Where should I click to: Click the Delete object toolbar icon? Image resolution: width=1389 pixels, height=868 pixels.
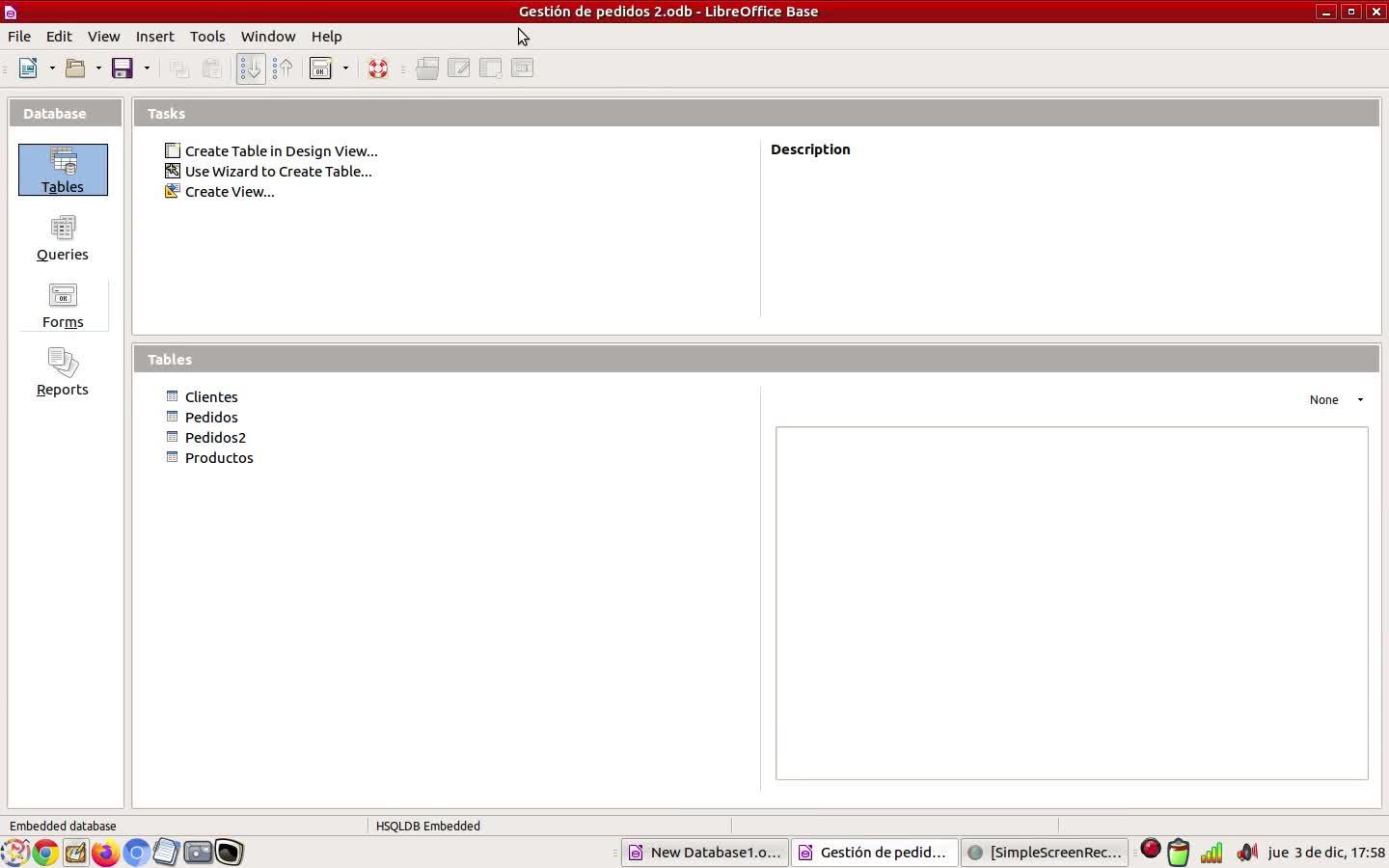click(491, 68)
